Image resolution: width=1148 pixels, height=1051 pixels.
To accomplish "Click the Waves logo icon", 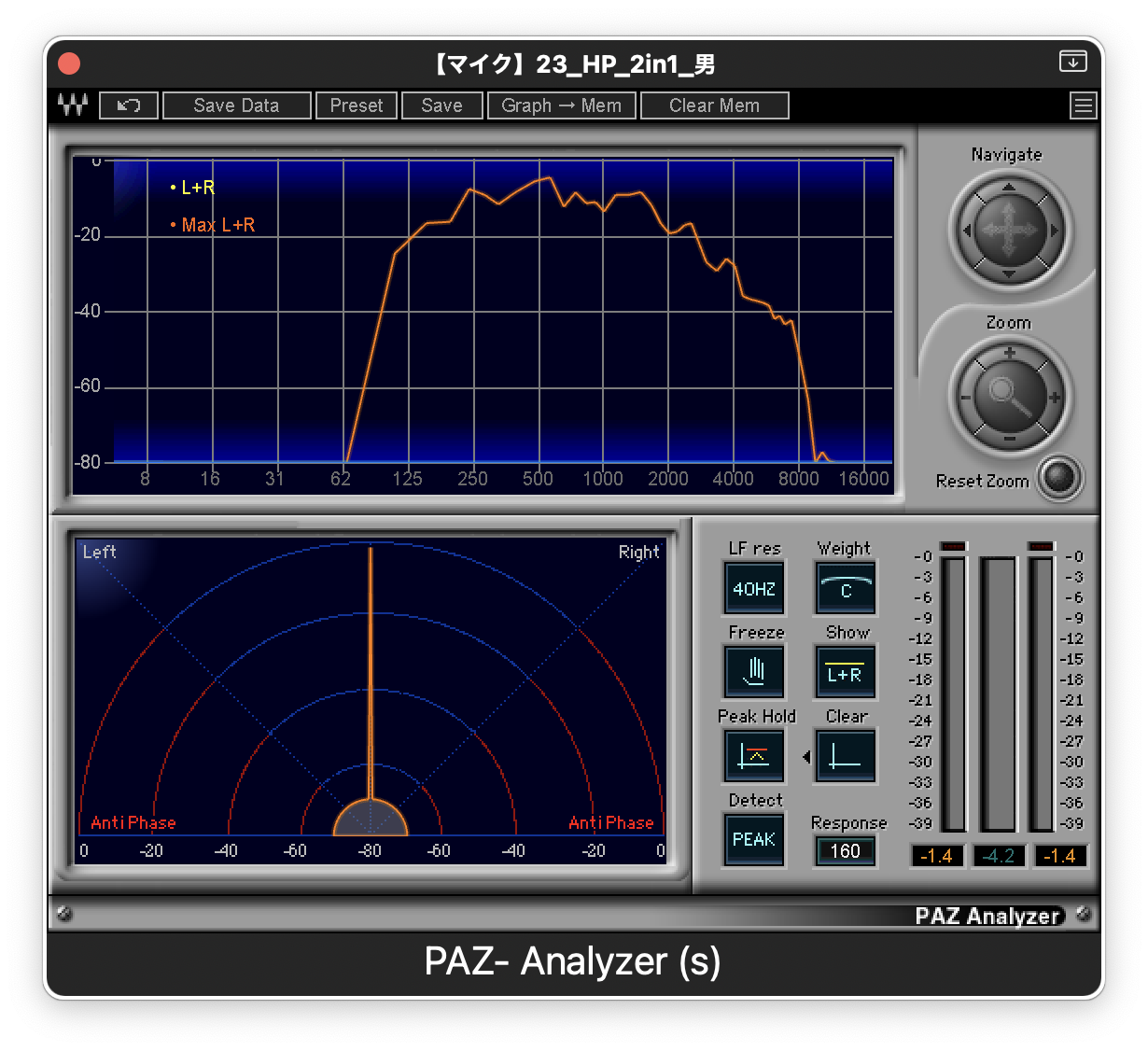I will tap(73, 105).
